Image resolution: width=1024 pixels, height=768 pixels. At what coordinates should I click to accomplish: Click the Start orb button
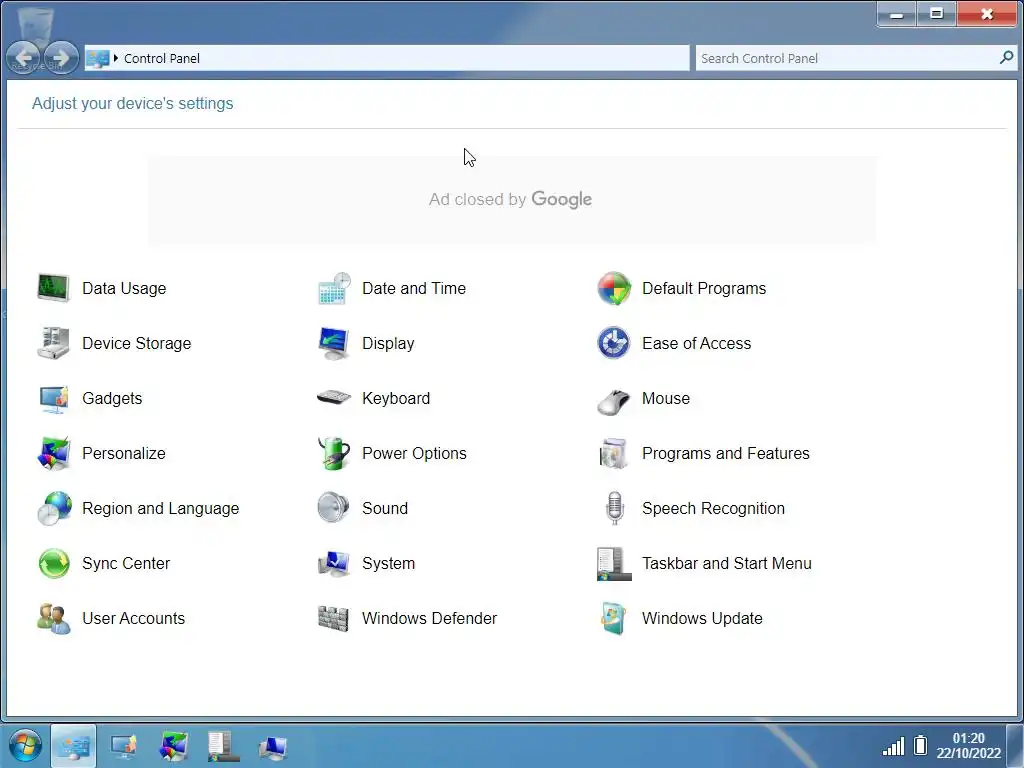[25, 745]
